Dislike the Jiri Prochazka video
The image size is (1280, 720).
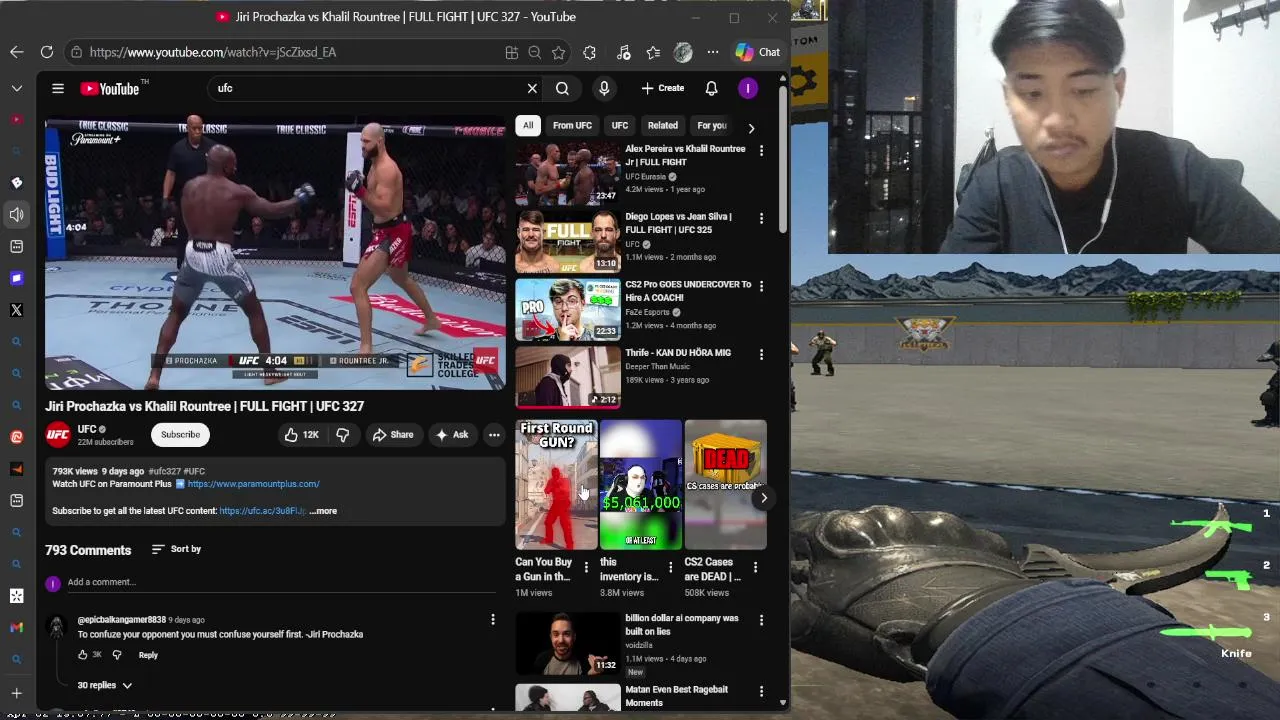[342, 435]
